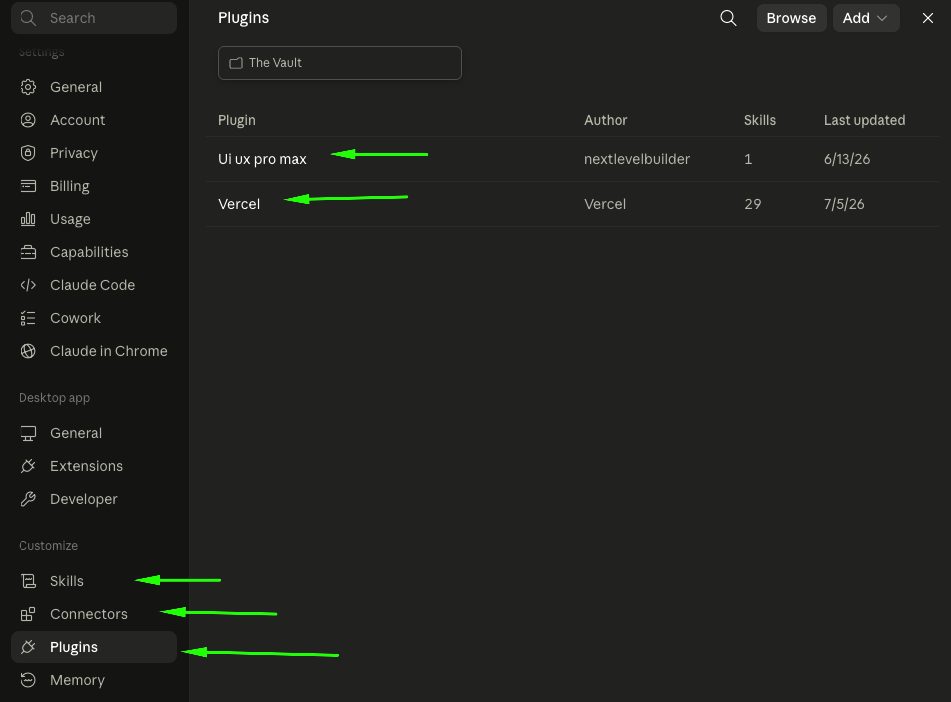Click the Billing card icon
Screen dimensions: 951x702
pyautogui.click(x=28, y=186)
